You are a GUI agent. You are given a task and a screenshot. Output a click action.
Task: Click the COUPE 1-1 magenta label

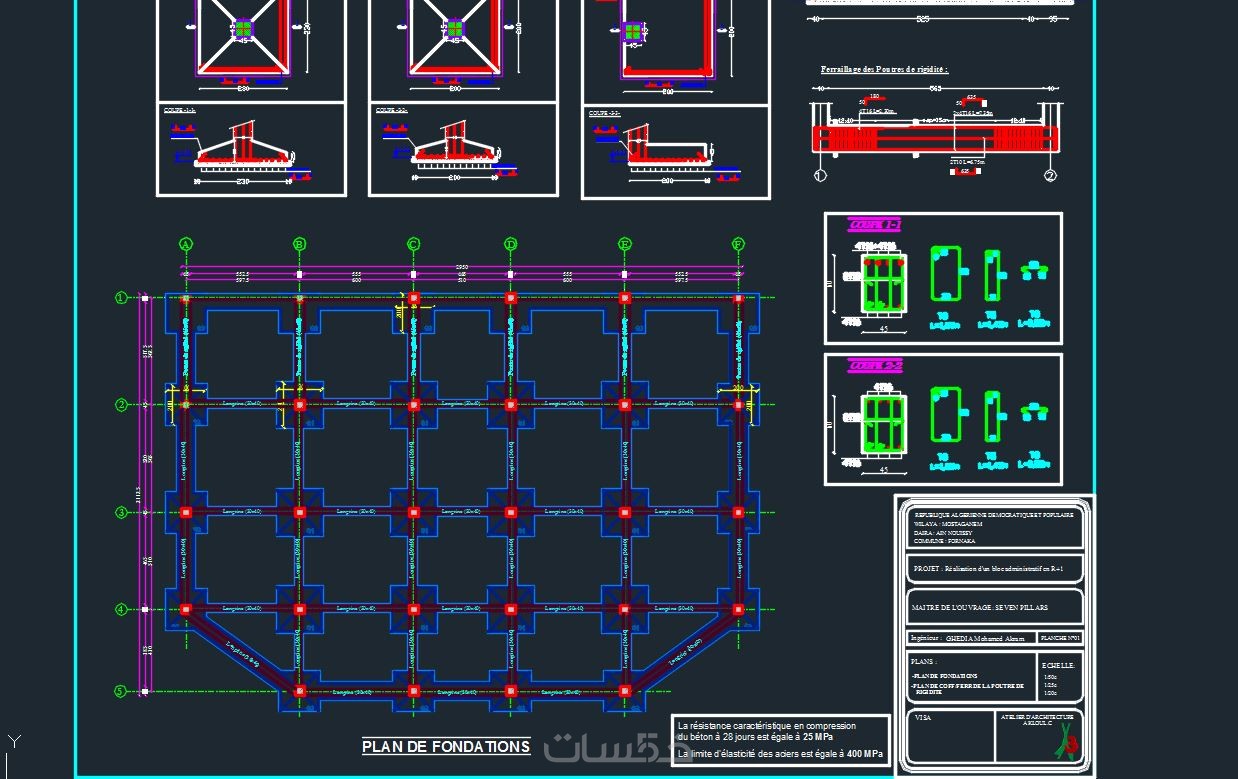point(874,225)
